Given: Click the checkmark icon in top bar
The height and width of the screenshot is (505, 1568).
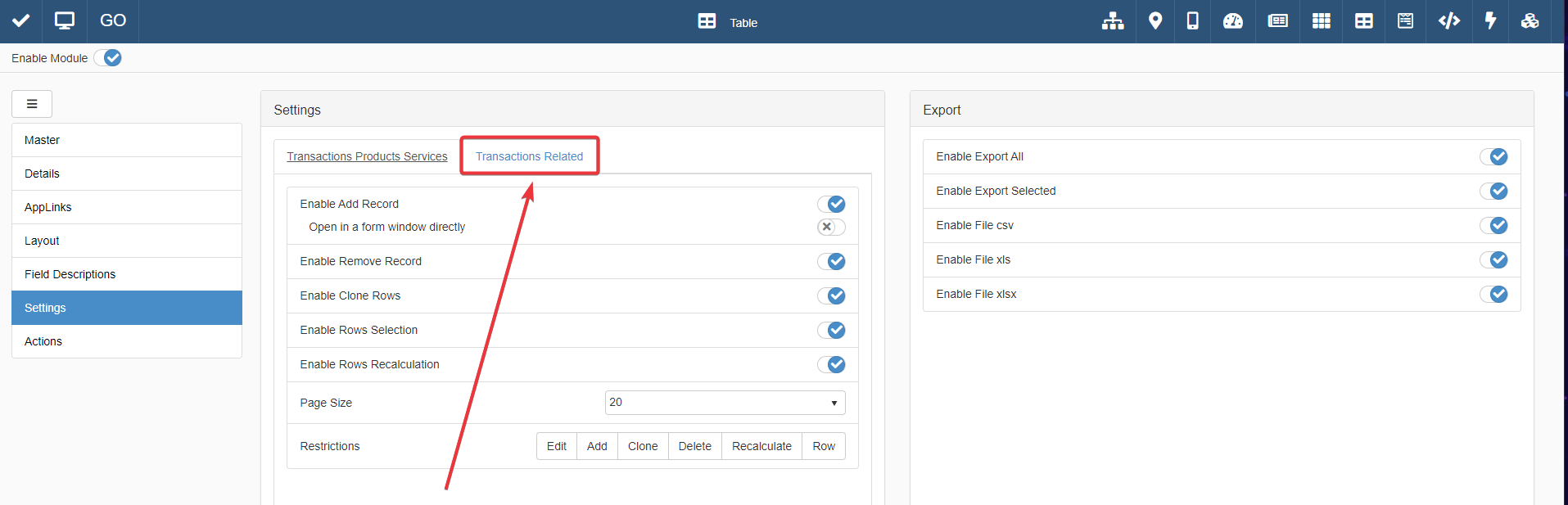Looking at the screenshot, I should pyautogui.click(x=21, y=21).
